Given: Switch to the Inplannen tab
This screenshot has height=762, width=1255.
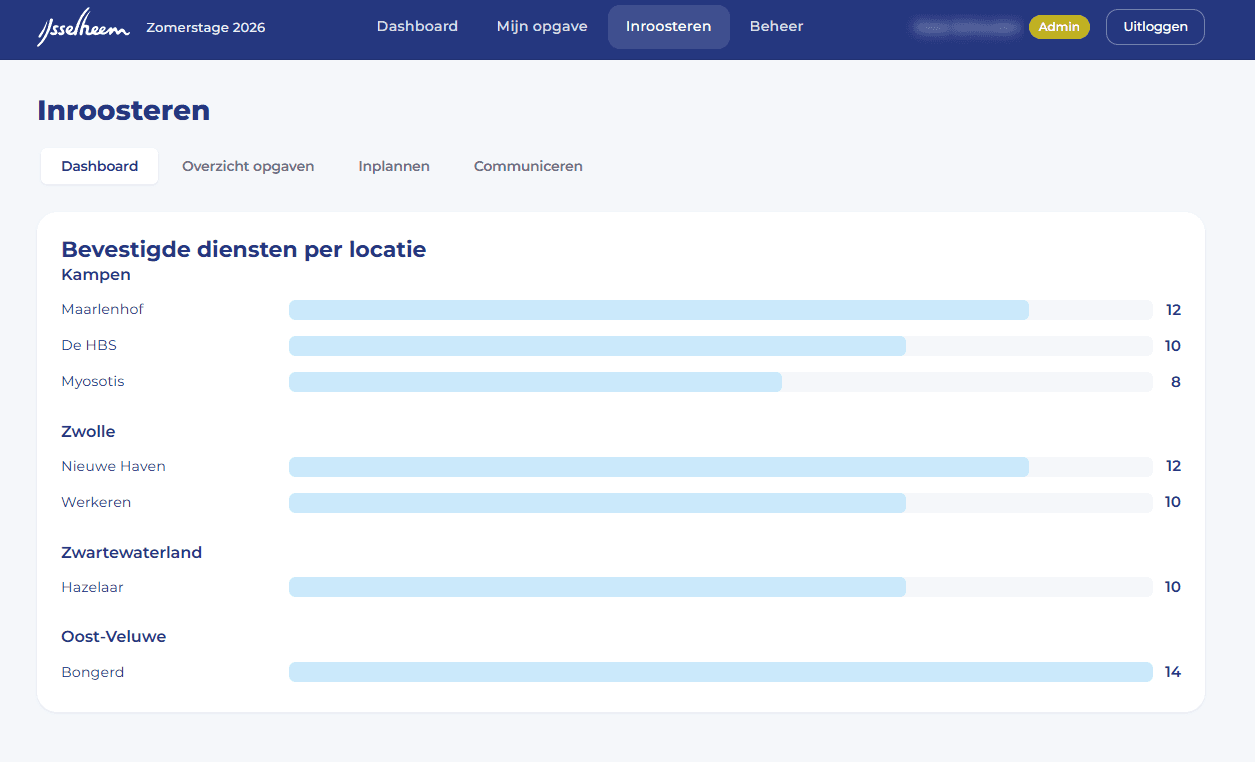Looking at the screenshot, I should [394, 166].
